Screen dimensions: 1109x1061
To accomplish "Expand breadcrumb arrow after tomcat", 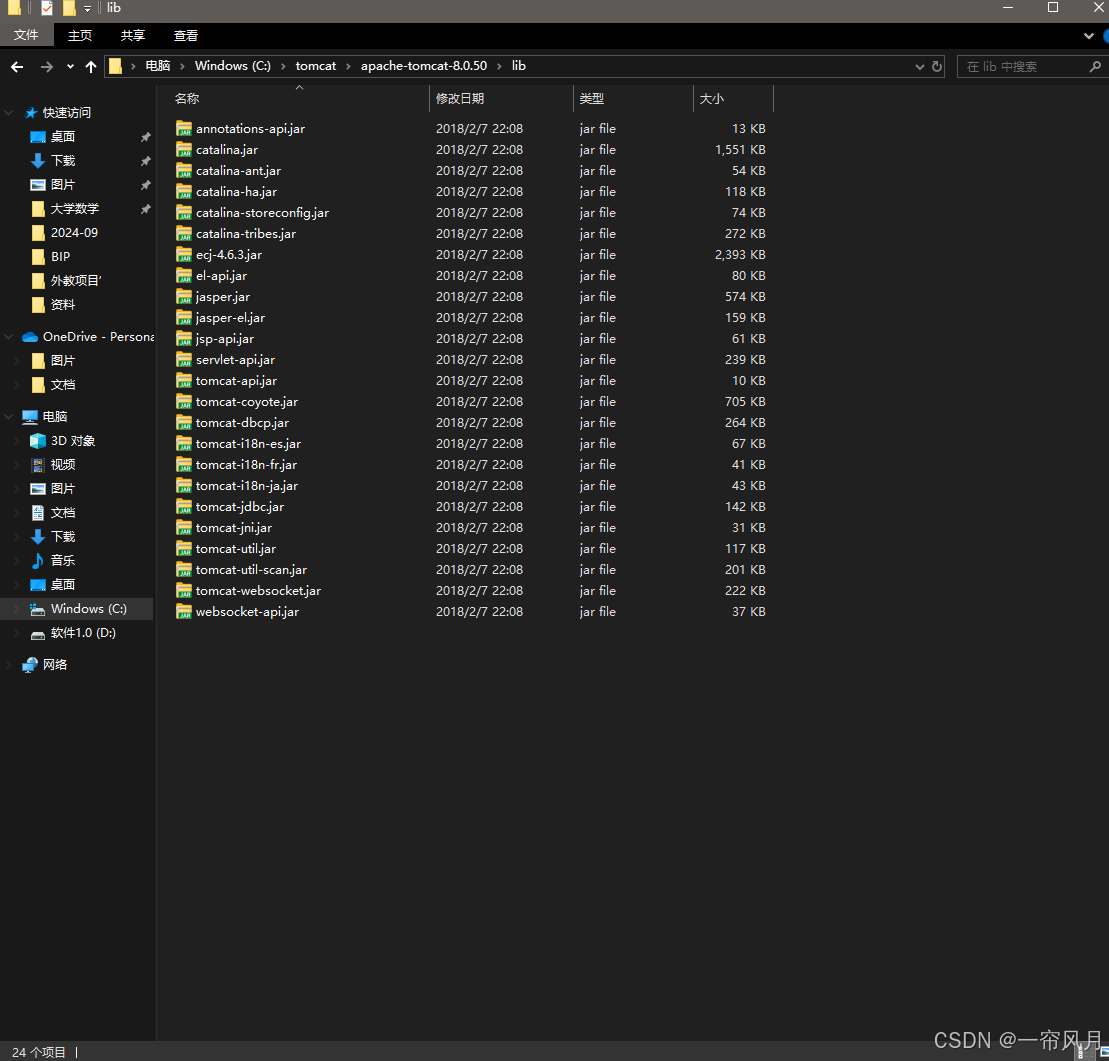I will click(x=348, y=66).
